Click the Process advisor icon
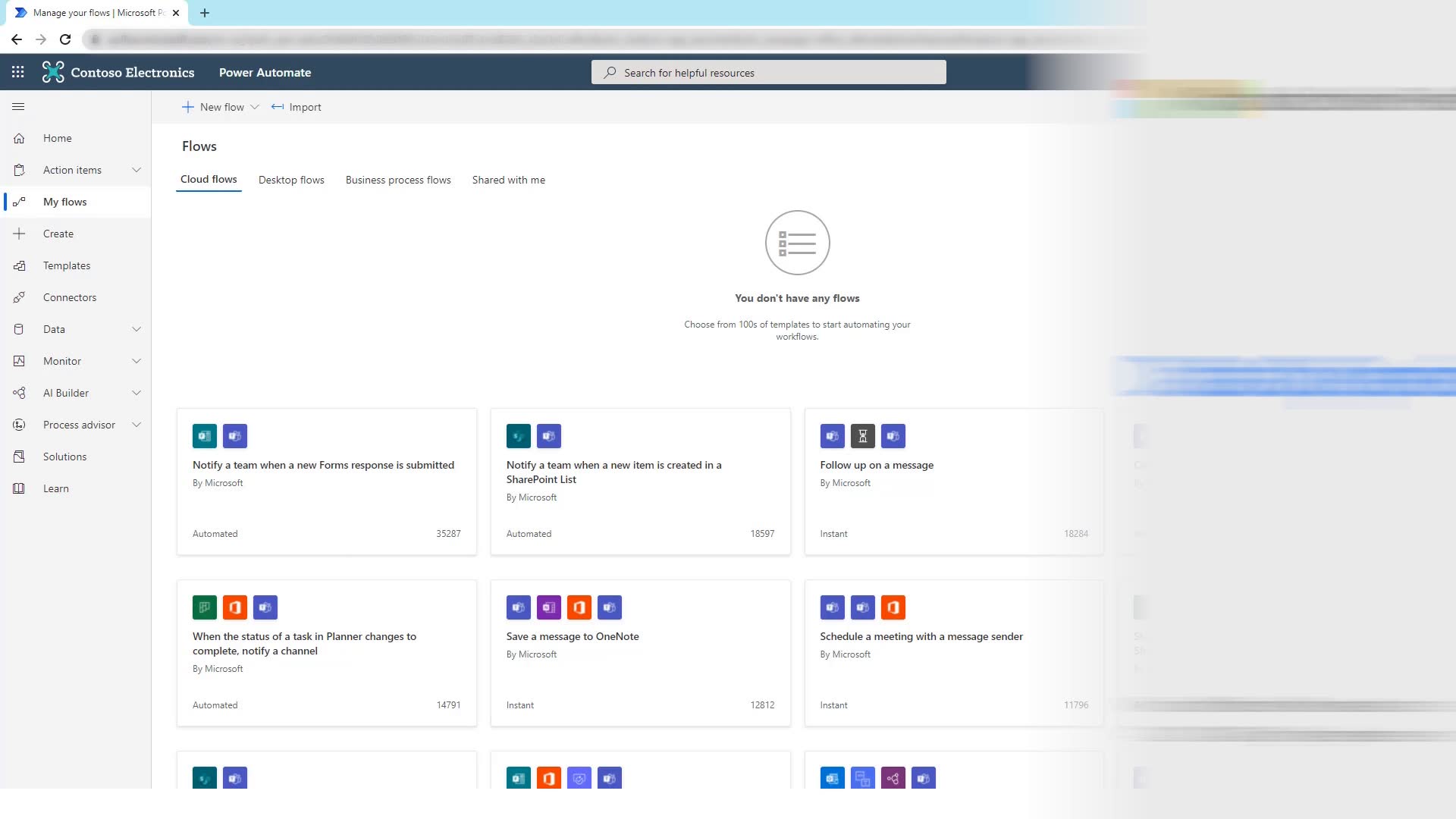 click(x=19, y=425)
